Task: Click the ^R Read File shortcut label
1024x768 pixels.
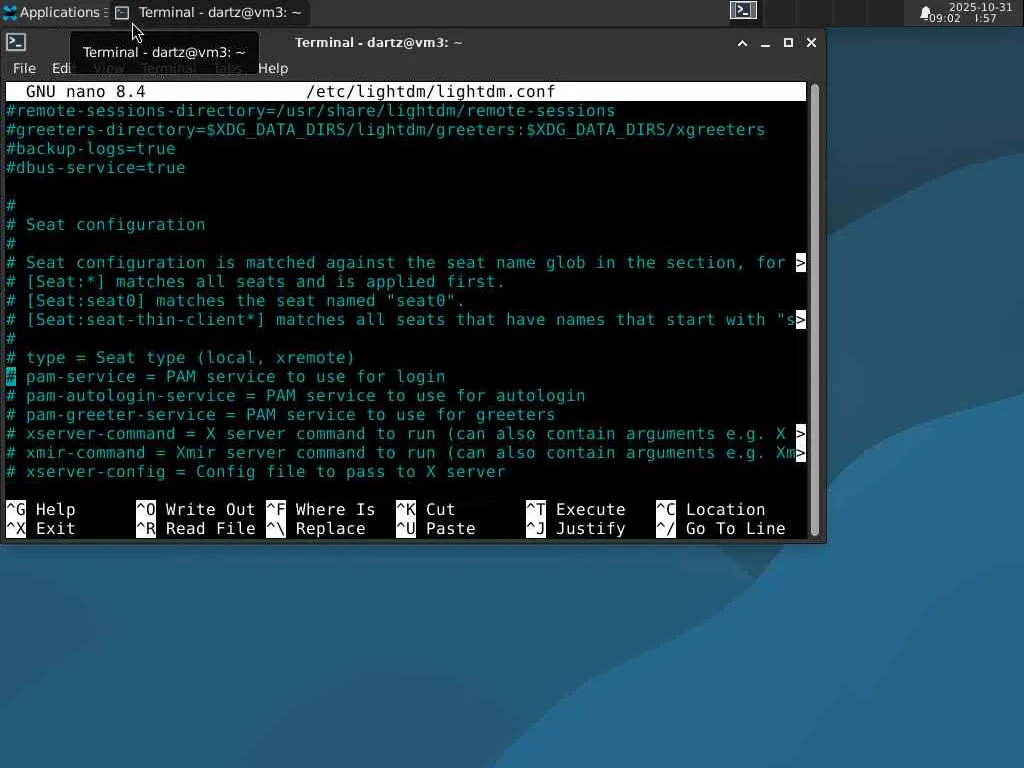Action: click(x=196, y=528)
